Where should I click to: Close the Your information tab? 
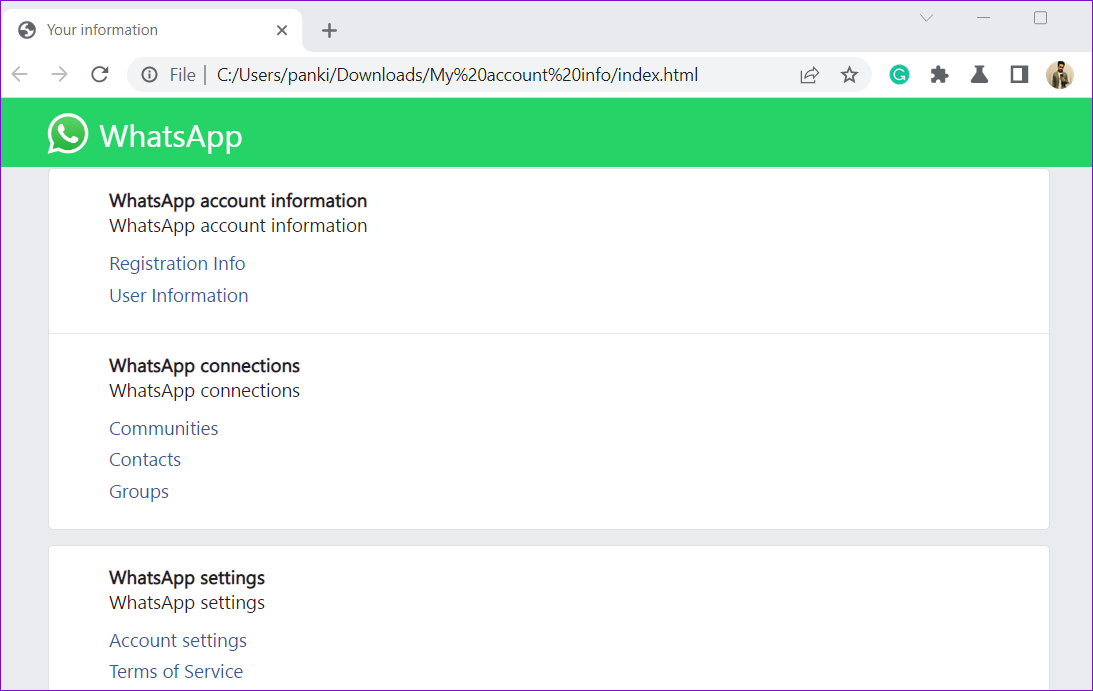click(x=282, y=30)
